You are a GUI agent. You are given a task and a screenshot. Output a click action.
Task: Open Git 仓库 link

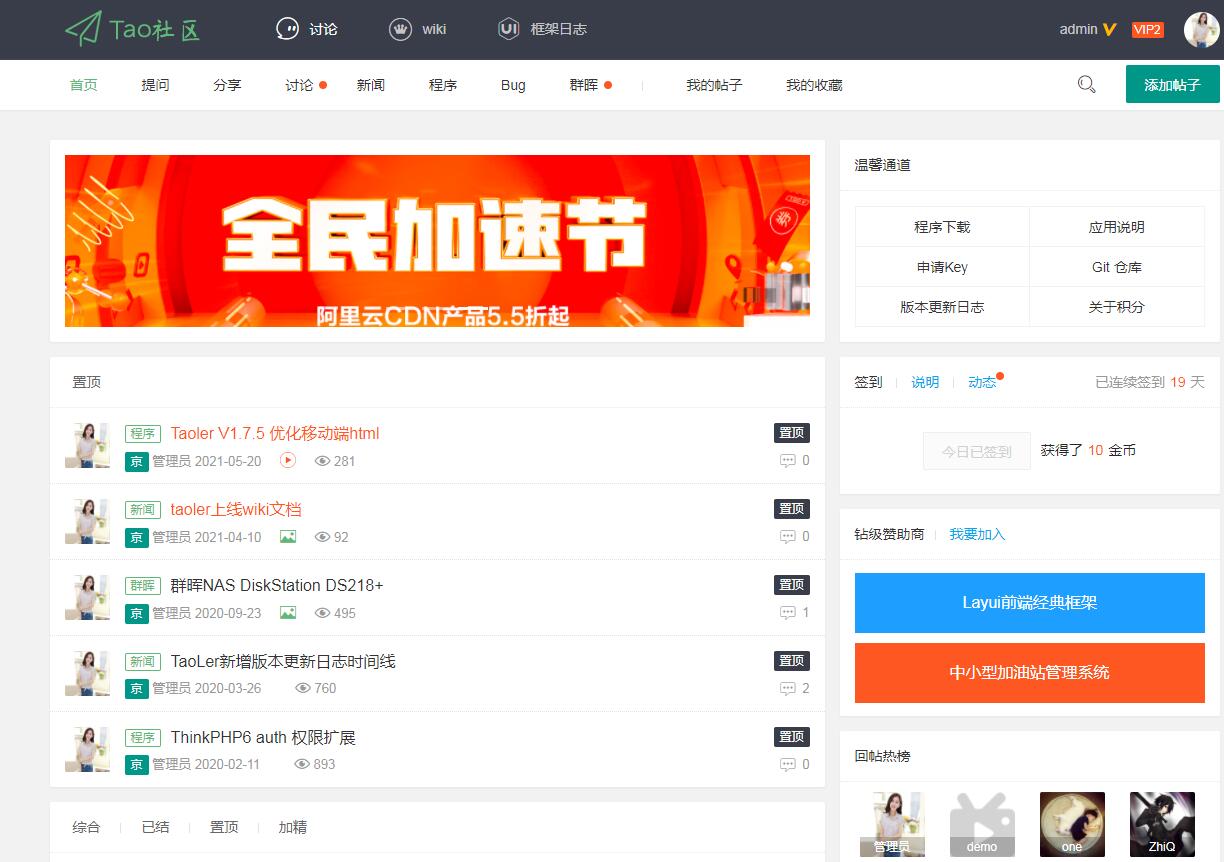click(x=1117, y=267)
